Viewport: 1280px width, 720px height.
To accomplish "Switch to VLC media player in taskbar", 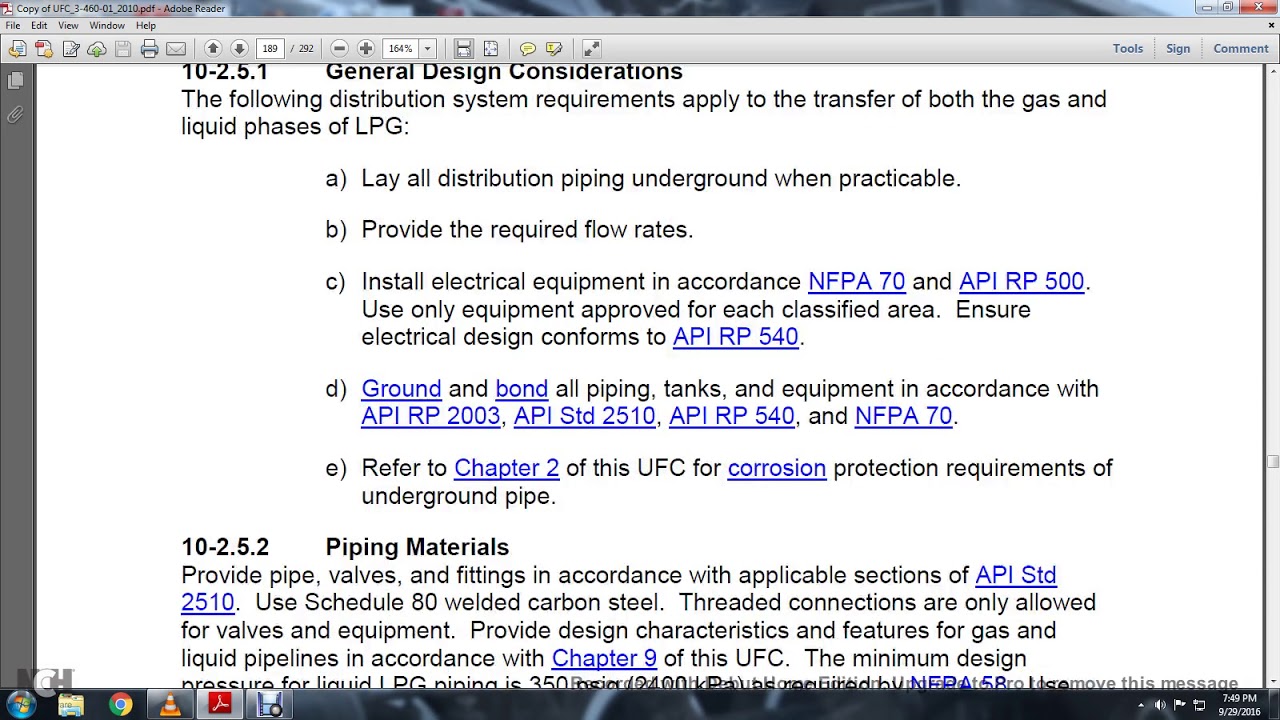I will point(170,706).
